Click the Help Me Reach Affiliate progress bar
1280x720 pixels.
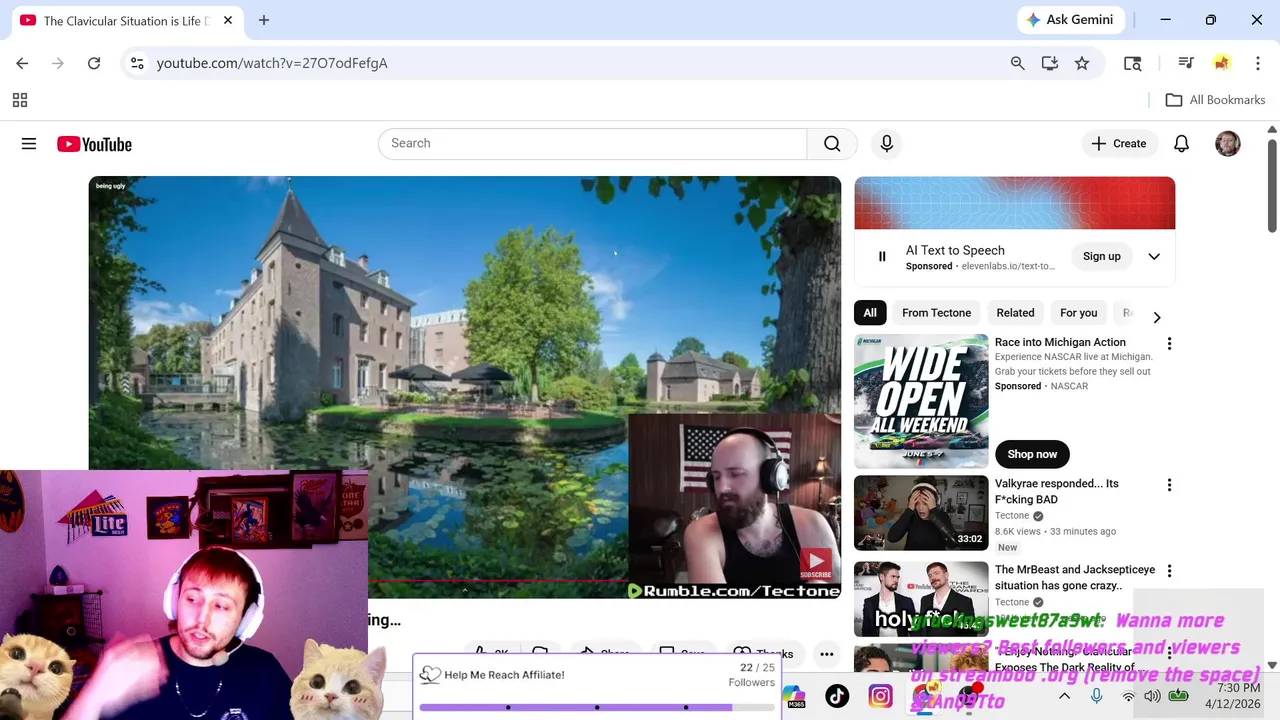pos(596,707)
